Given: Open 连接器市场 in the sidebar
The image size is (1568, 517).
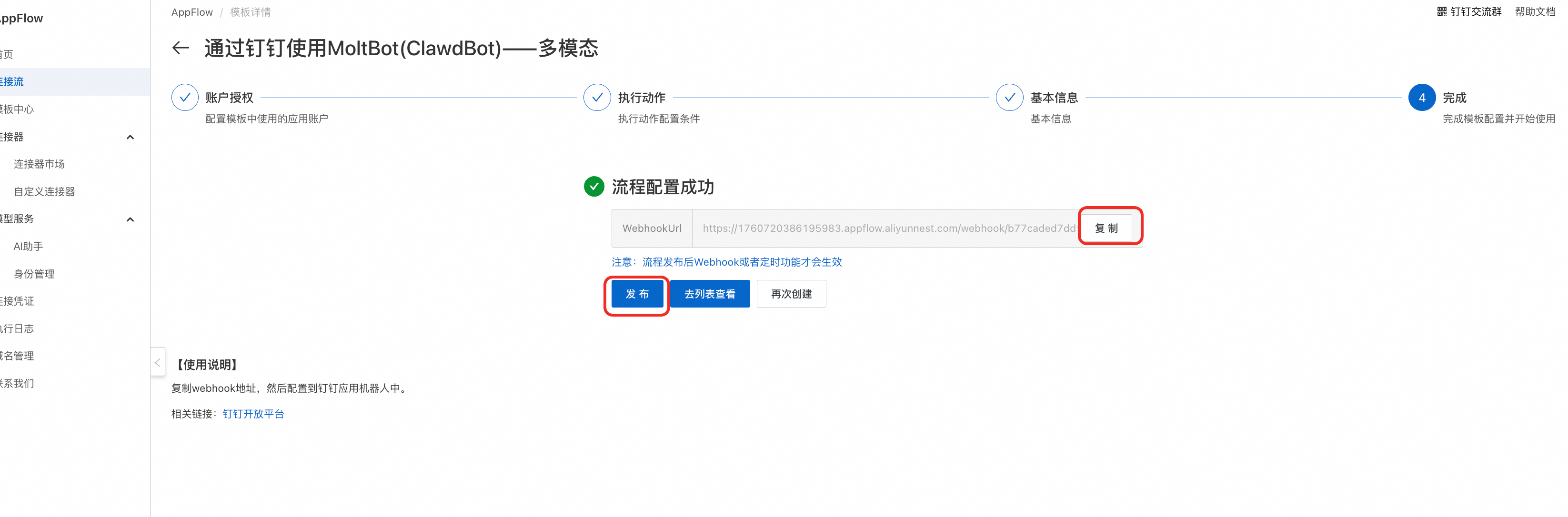Looking at the screenshot, I should point(39,164).
